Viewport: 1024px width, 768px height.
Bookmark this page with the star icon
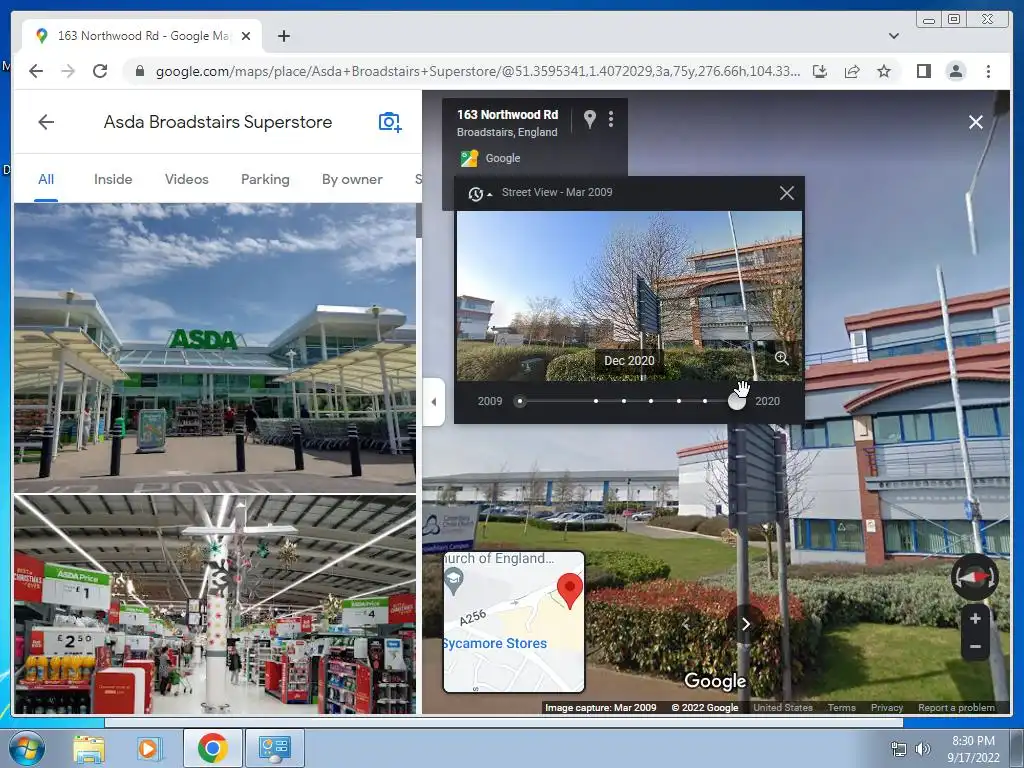pos(884,71)
